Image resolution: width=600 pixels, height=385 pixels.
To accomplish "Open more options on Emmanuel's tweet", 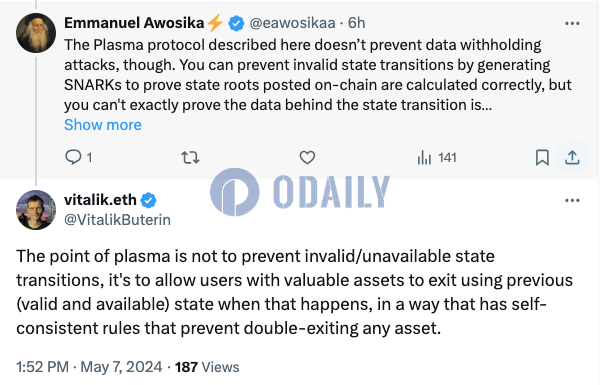I will point(572,23).
